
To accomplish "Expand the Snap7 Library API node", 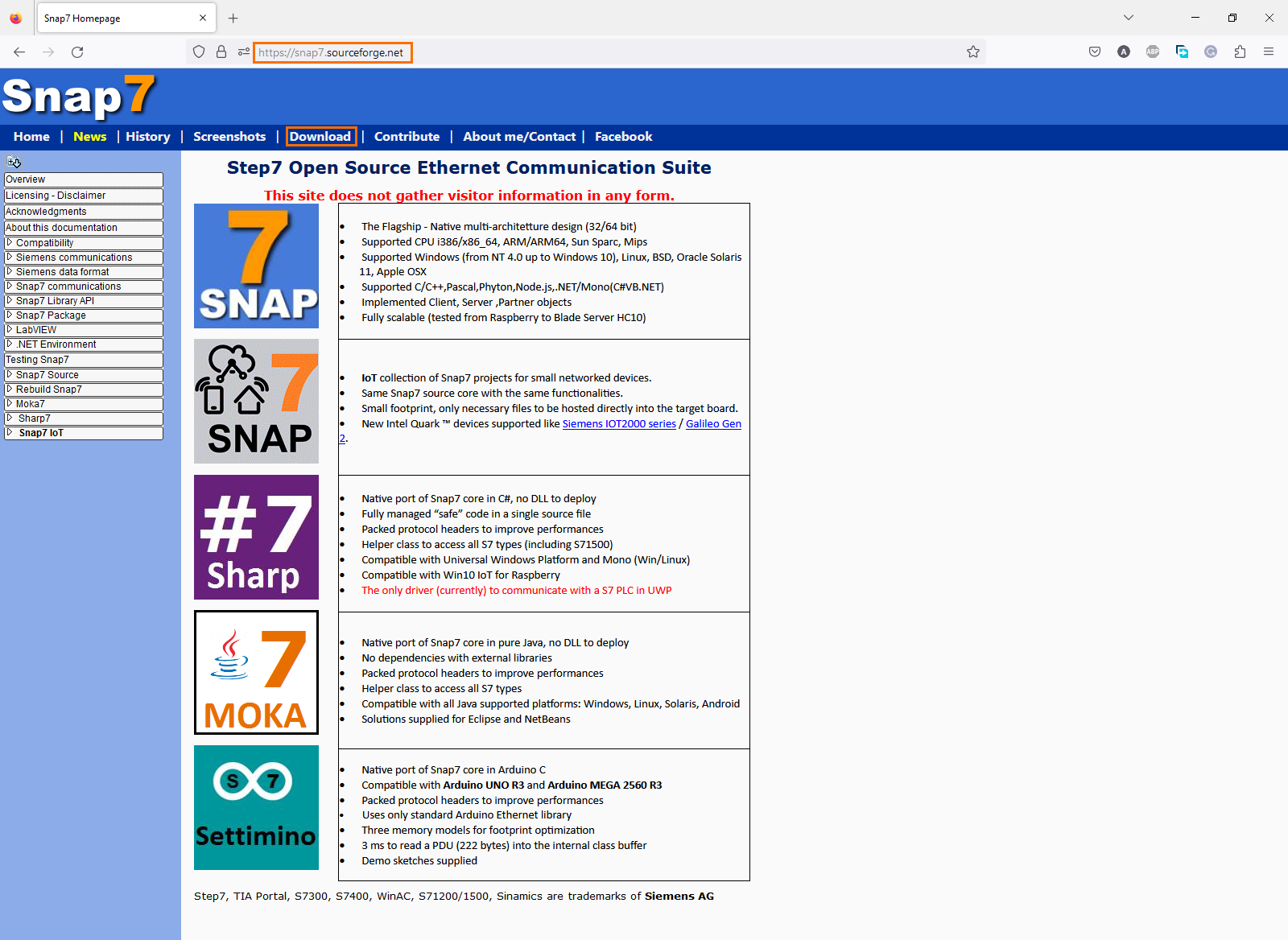I will 10,301.
